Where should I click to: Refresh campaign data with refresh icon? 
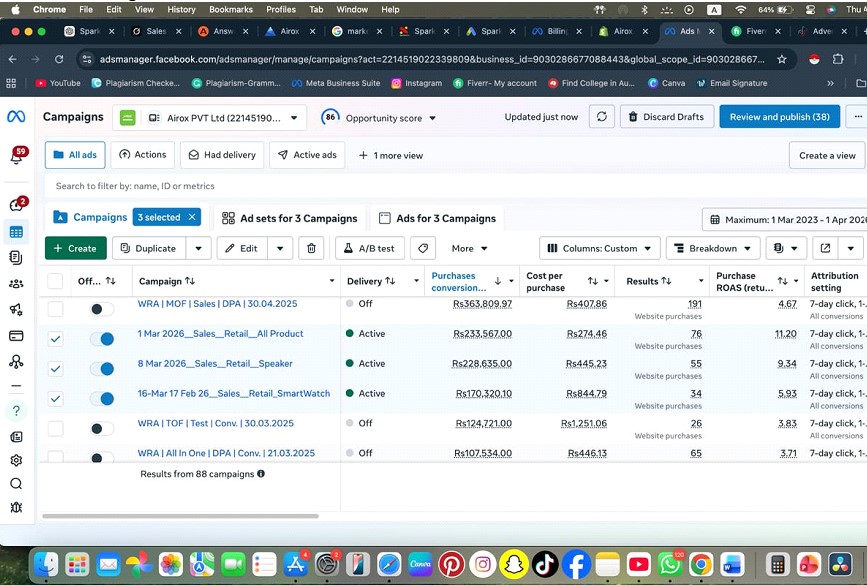click(x=602, y=117)
